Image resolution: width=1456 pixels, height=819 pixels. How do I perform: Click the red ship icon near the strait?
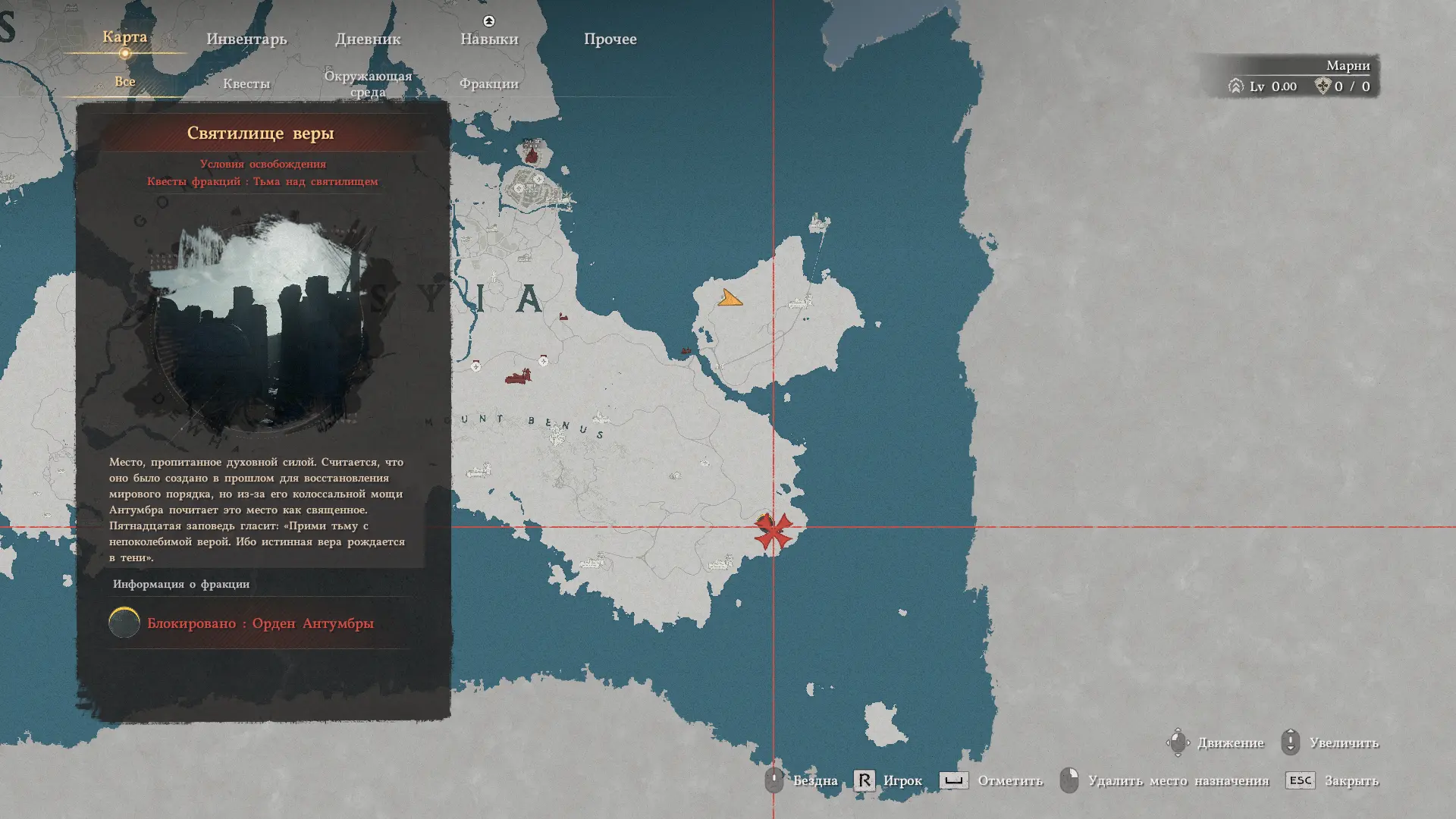tap(686, 351)
